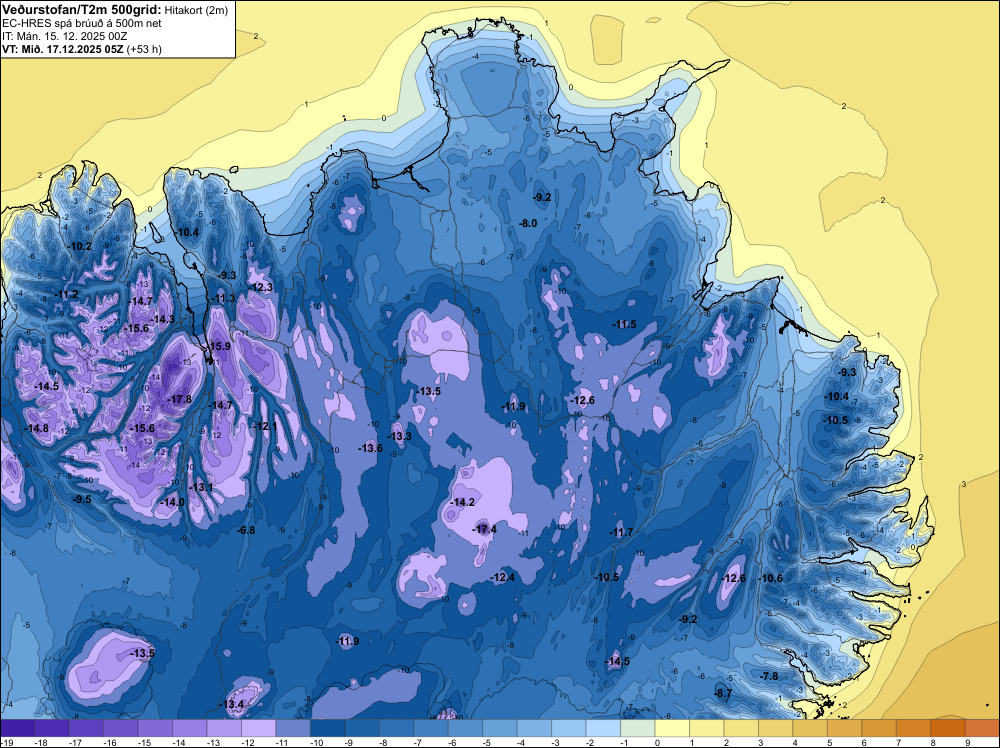Click the -9.5 temperature label
The height and width of the screenshot is (748, 1000).
[82, 500]
